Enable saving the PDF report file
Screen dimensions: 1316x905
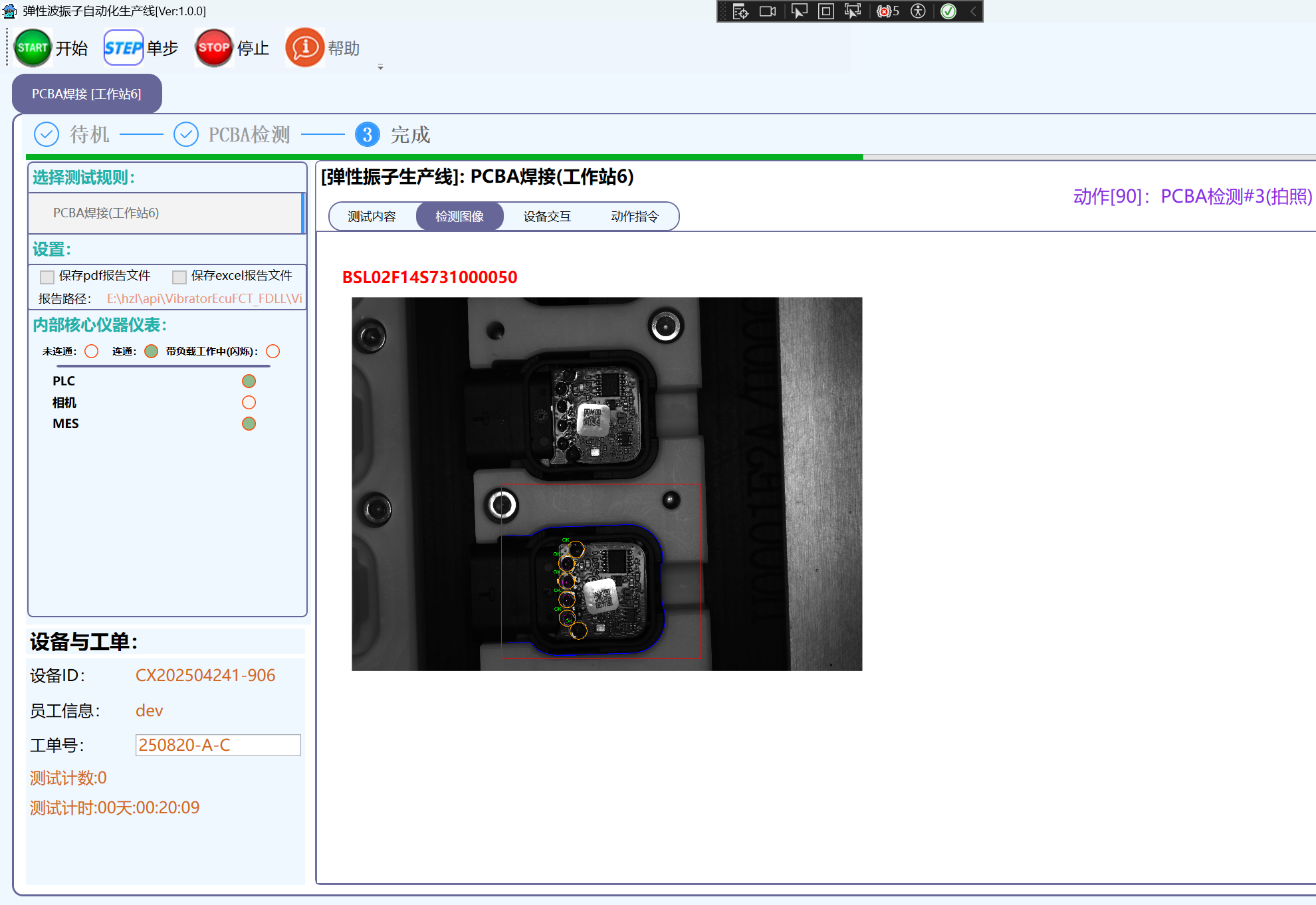[x=47, y=276]
